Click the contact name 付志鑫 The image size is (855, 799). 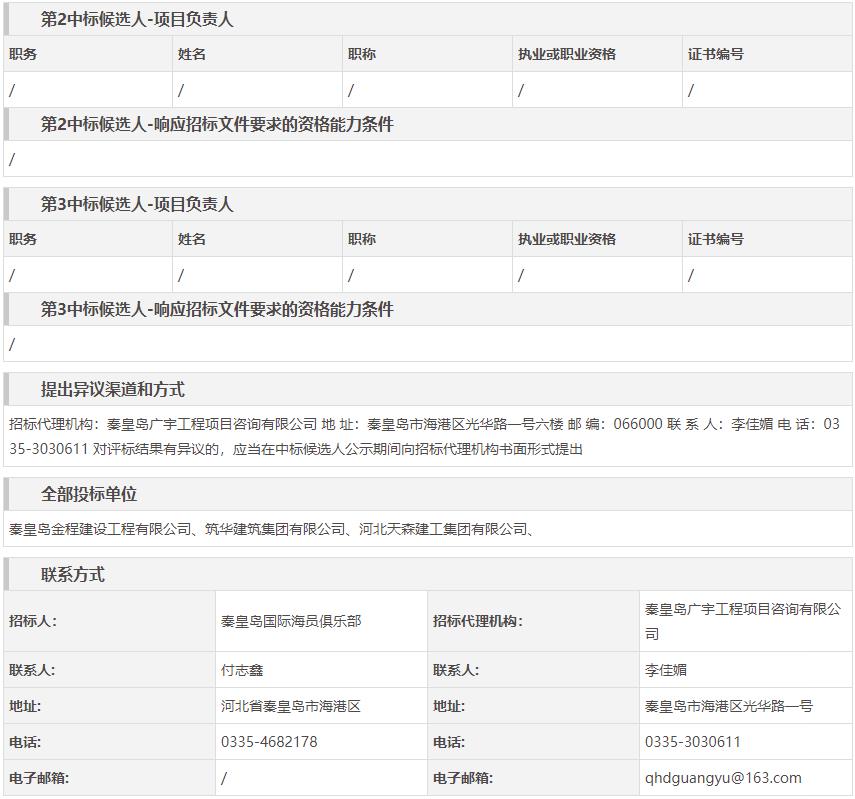242,670
